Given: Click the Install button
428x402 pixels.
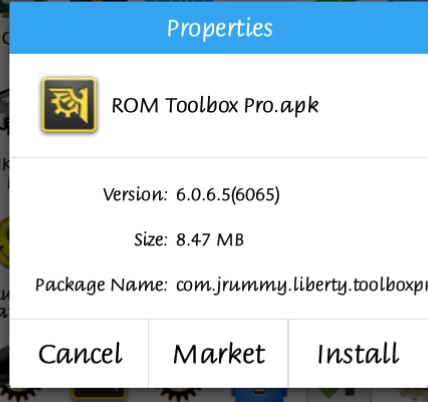Looking at the screenshot, I should click(x=358, y=354).
